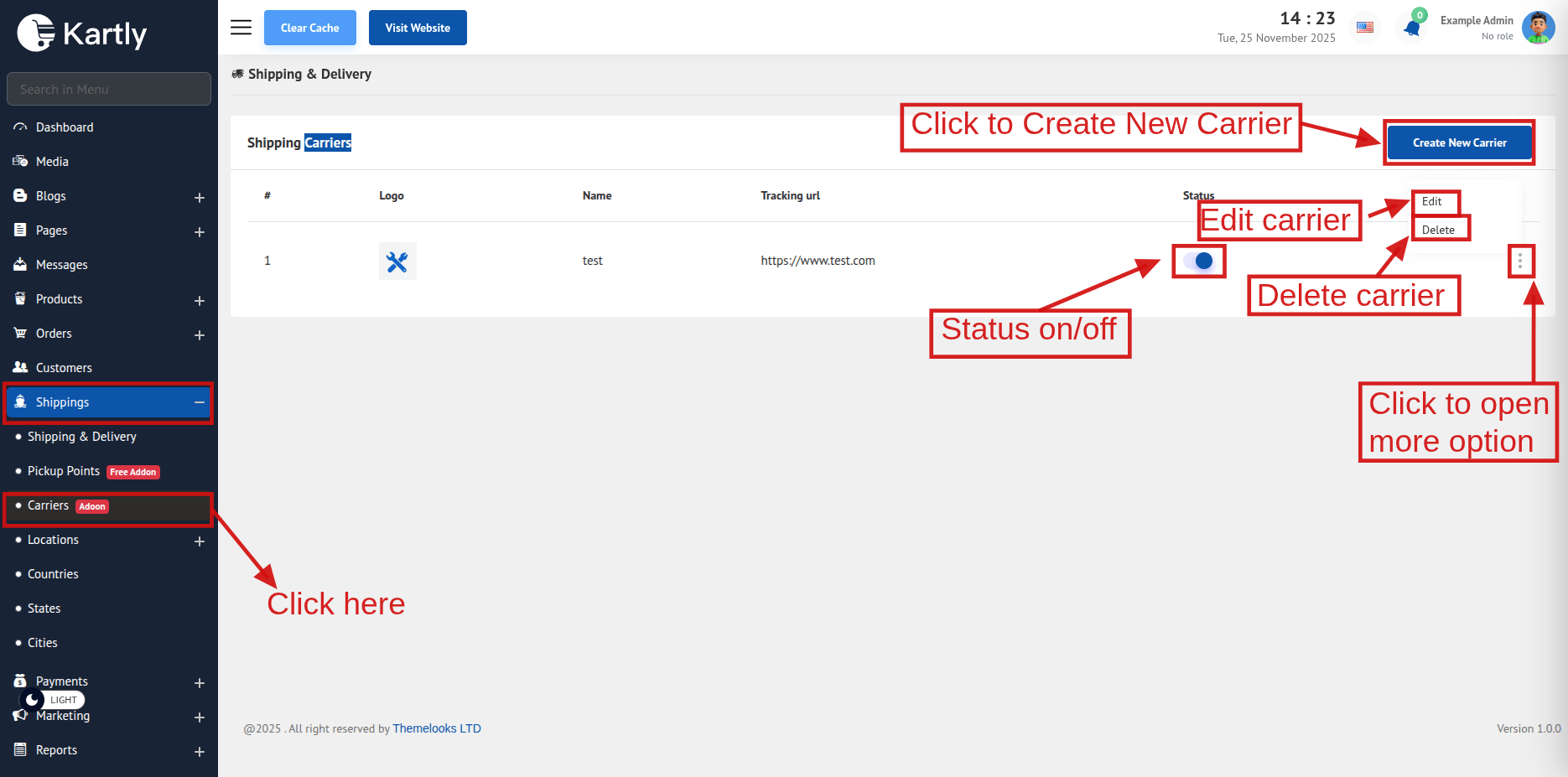Toggle status switch for test carrier
Viewport: 1568px width, 777px height.
point(1198,261)
